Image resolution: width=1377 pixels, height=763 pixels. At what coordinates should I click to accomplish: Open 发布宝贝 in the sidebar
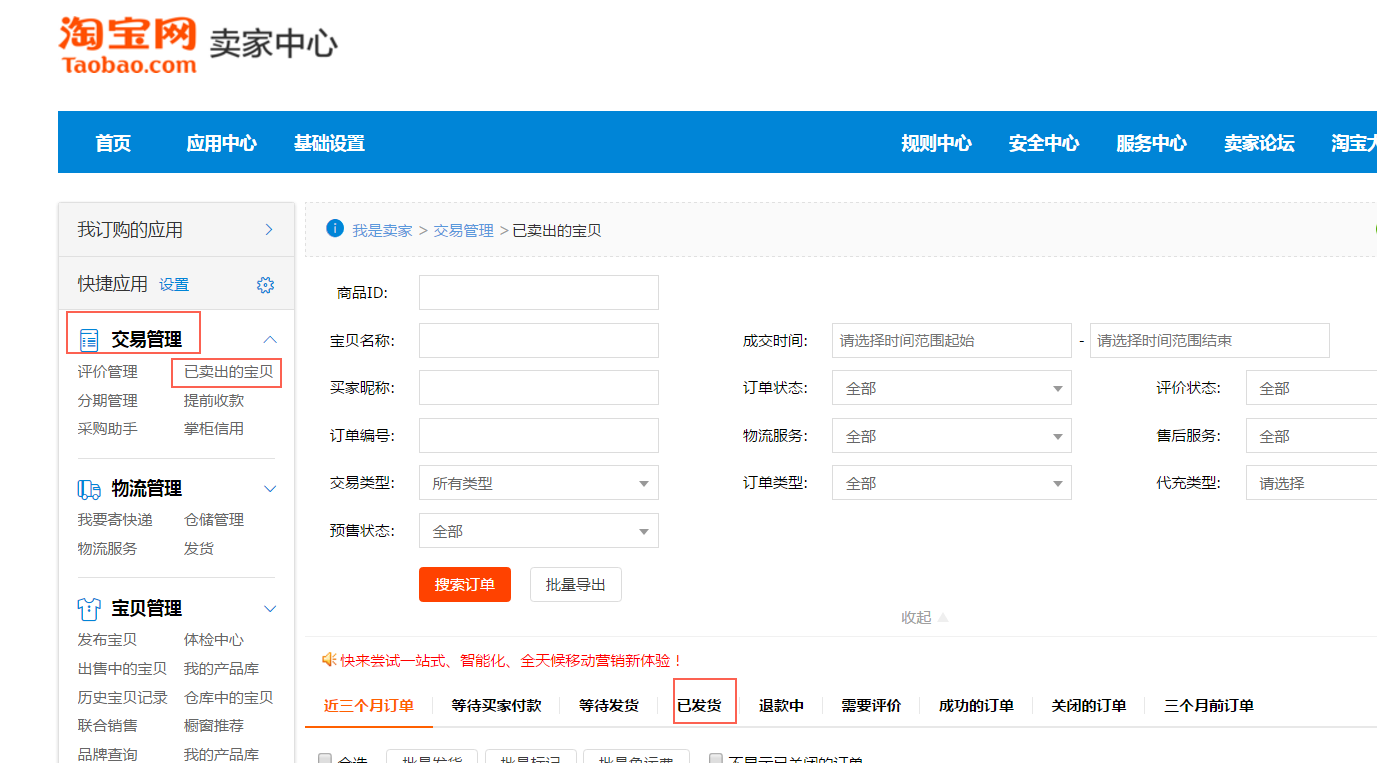[x=108, y=640]
